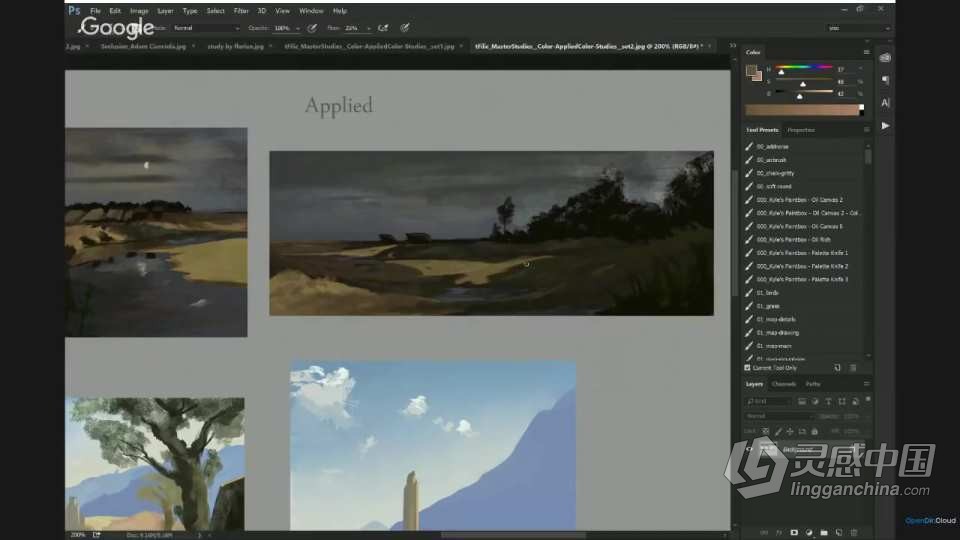The width and height of the screenshot is (960, 540).
Task: Click the background color swatch
Action: [758, 77]
